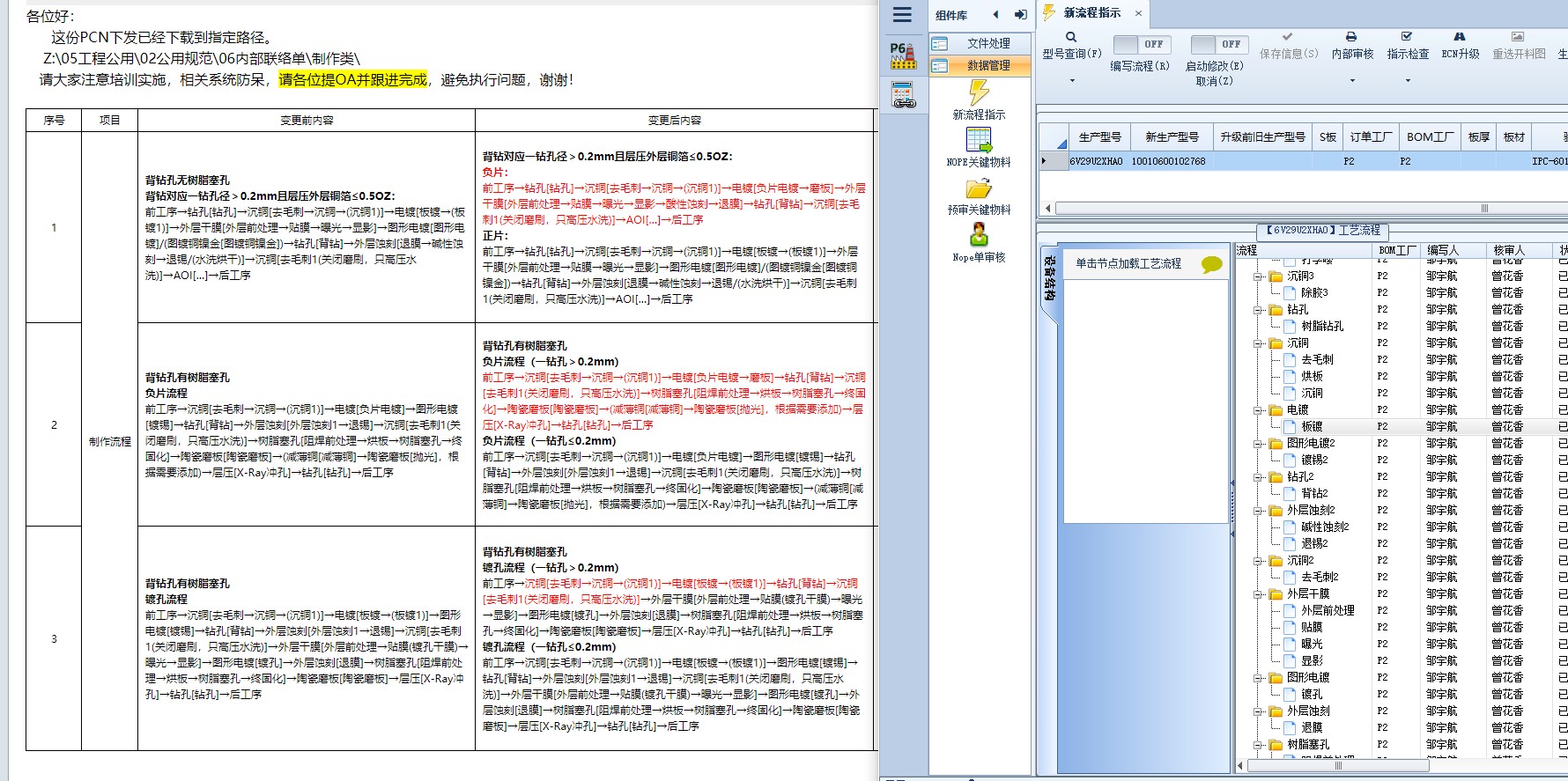
Task: Collapse the 沉铜2 tree node
Action: (1258, 561)
